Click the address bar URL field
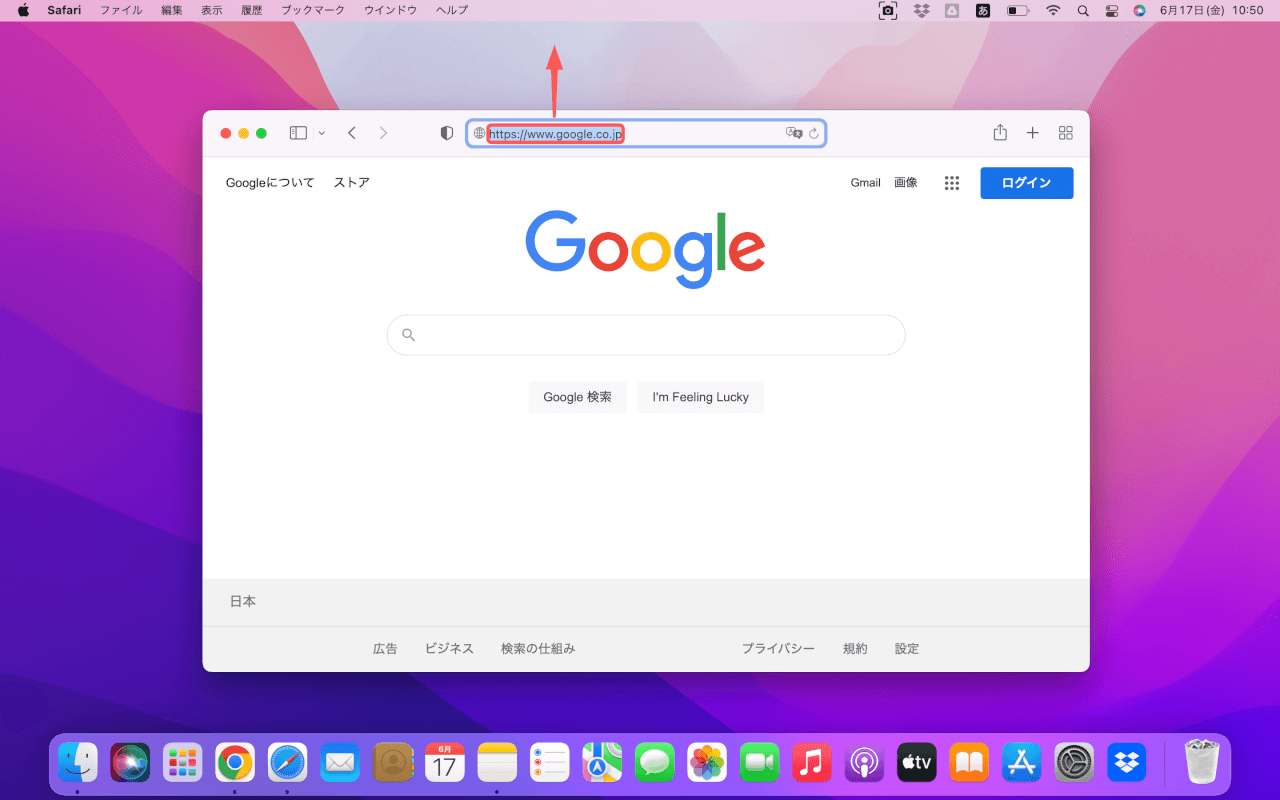 (x=646, y=133)
